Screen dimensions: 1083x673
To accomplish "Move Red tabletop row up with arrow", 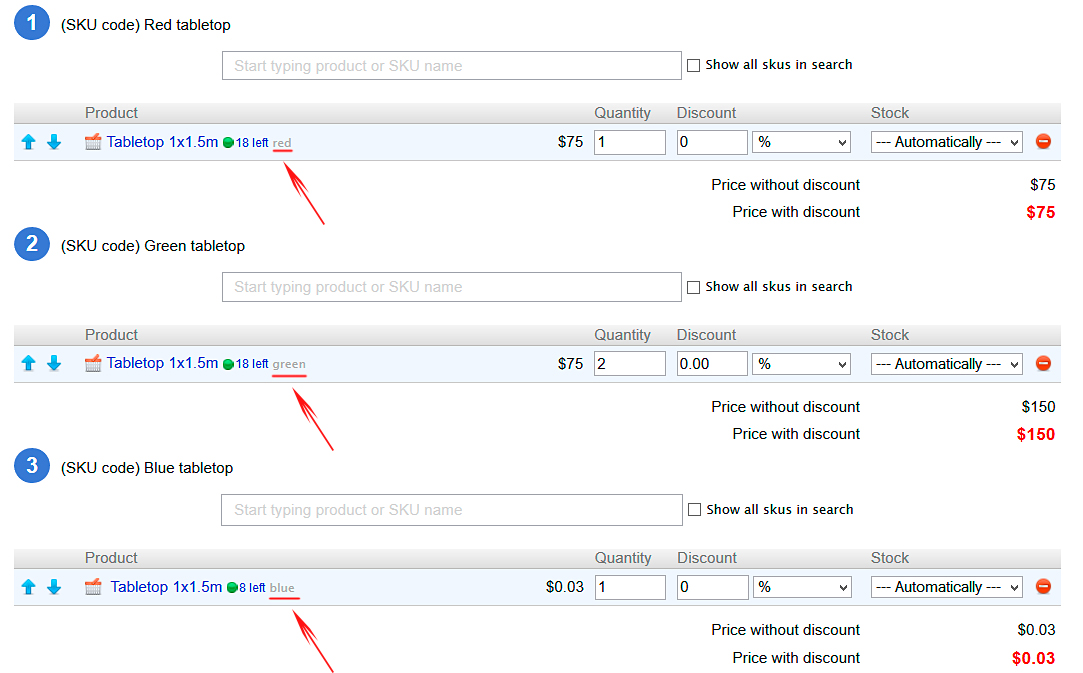I will point(28,142).
